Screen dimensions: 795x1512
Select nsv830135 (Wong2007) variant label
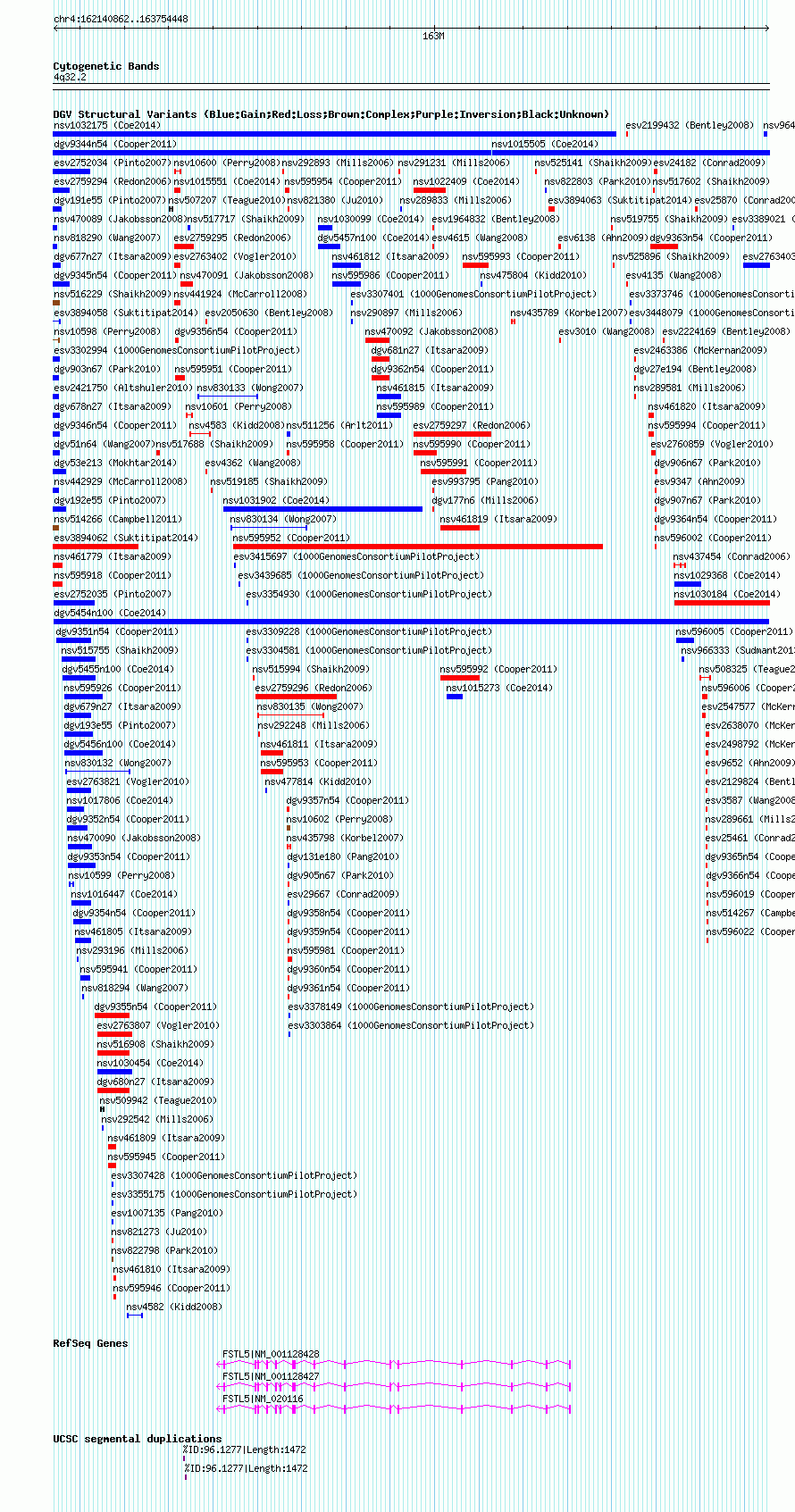click(310, 706)
